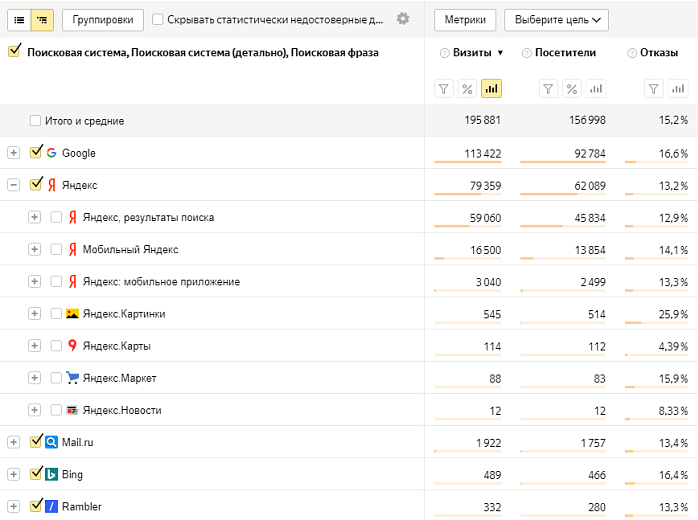This screenshot has height=520, width=698.
Task: Expand the Google row
Action: point(14,153)
